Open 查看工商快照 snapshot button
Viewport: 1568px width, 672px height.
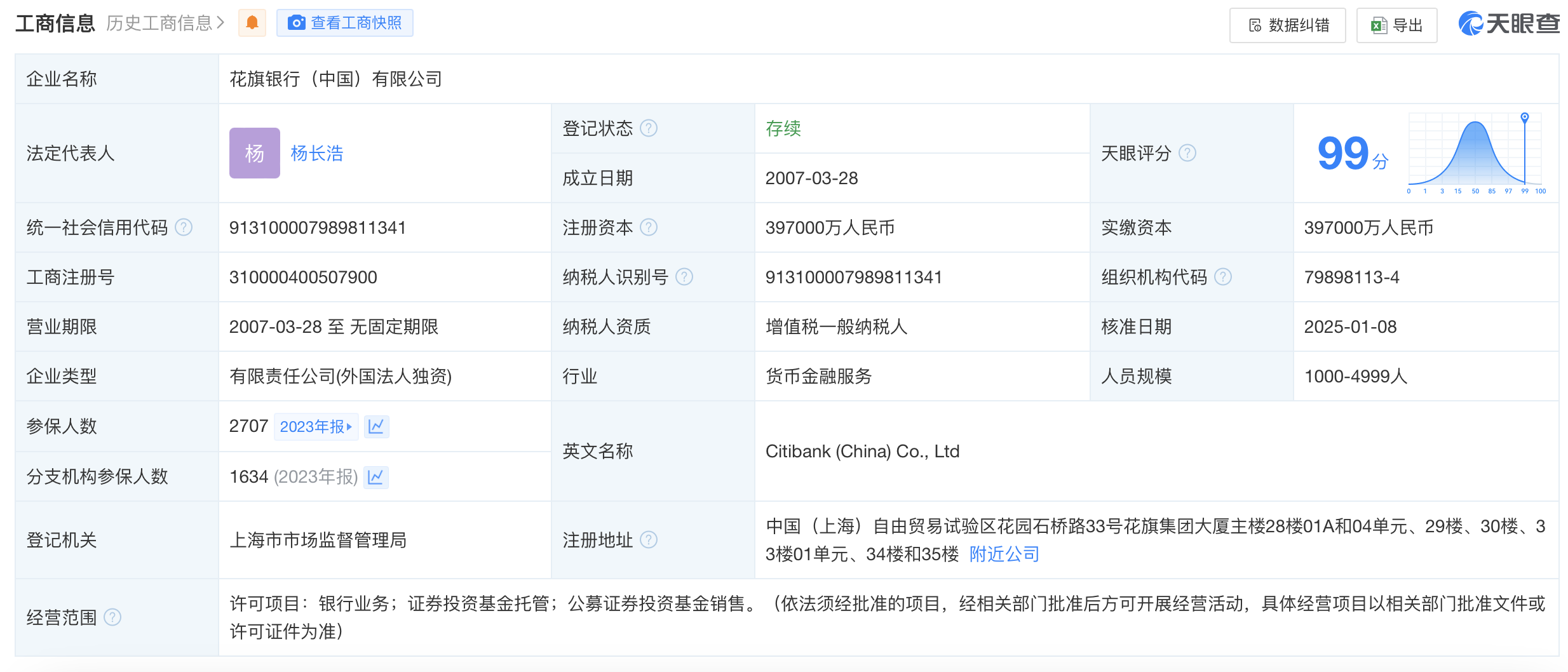[344, 23]
